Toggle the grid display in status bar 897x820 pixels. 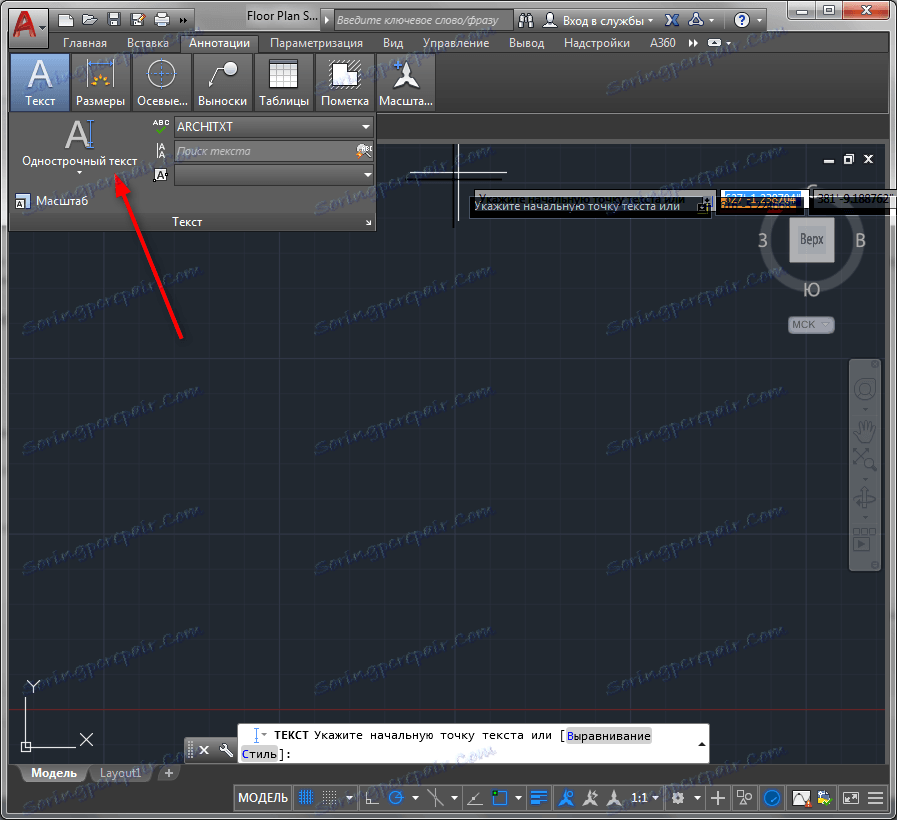click(x=307, y=797)
